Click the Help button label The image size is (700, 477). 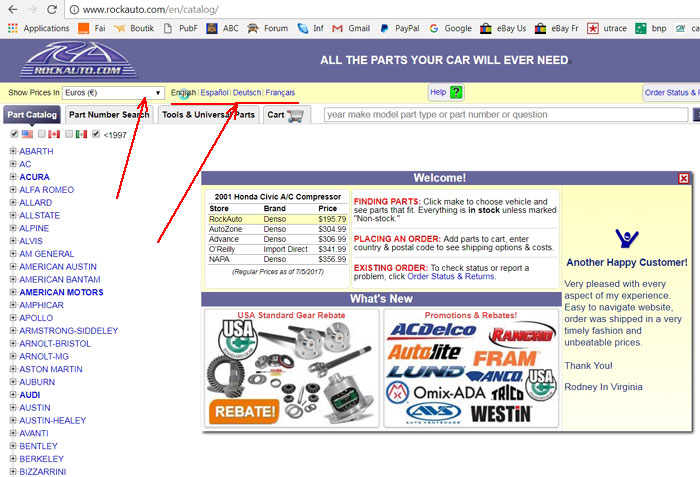[x=438, y=92]
